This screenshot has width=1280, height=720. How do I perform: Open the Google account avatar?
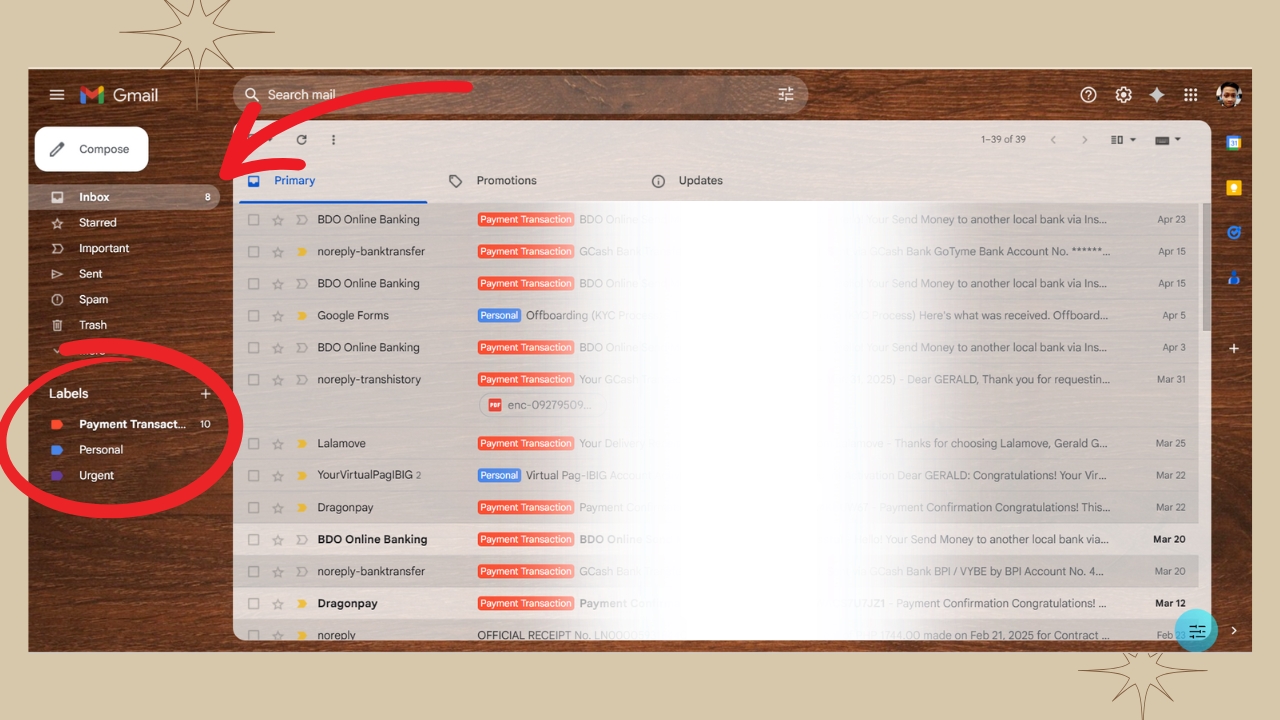coord(1229,95)
